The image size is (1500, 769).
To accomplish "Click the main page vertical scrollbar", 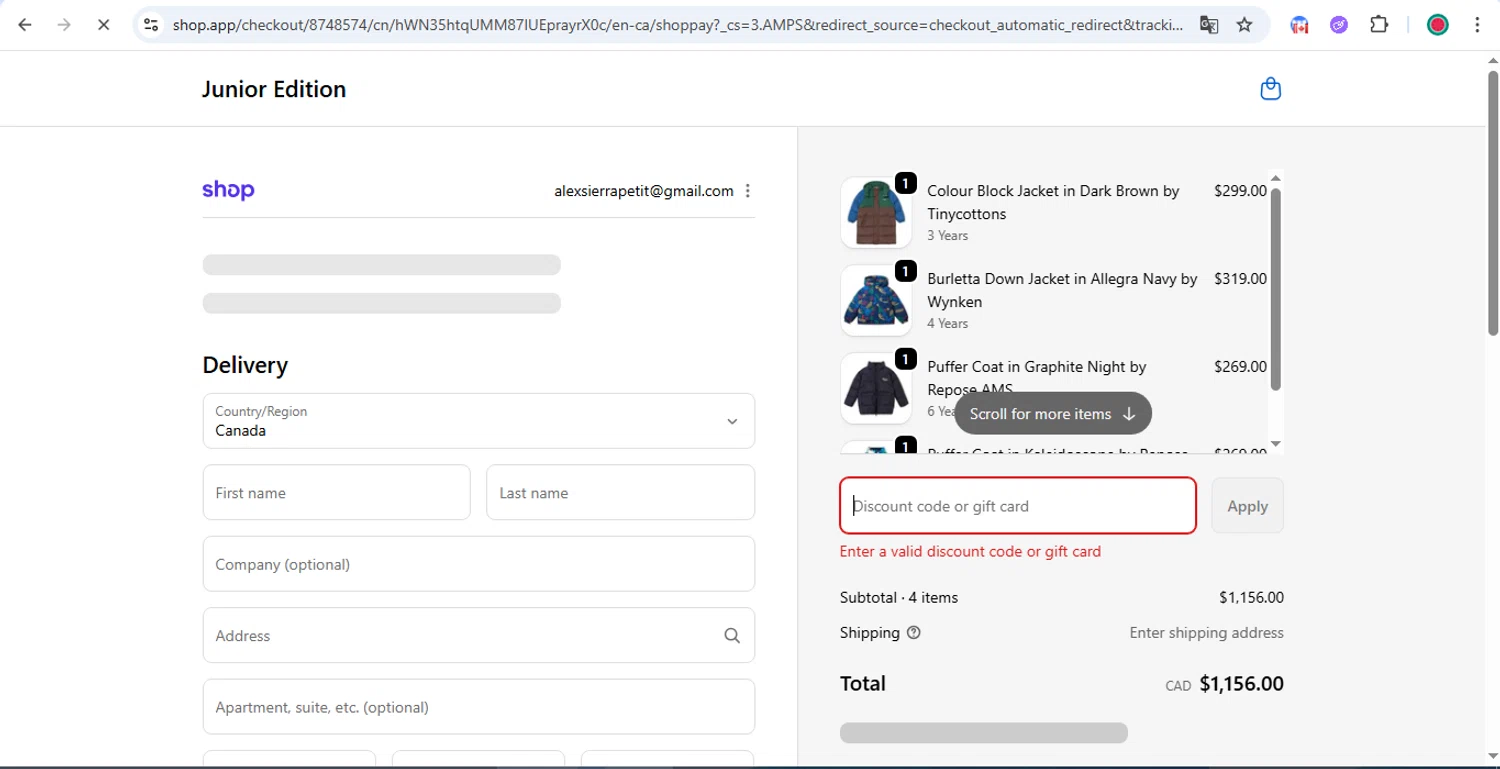I will 1493,202.
